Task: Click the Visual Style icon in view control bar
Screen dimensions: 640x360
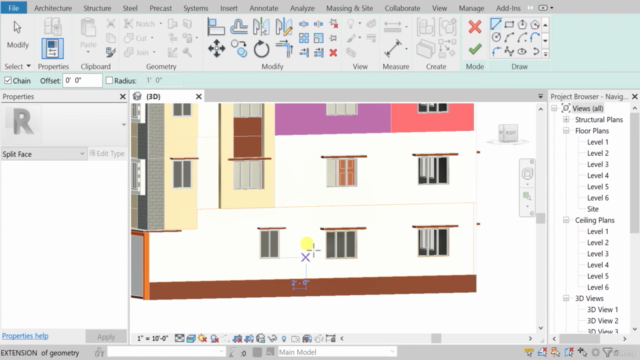Action: 191,338
